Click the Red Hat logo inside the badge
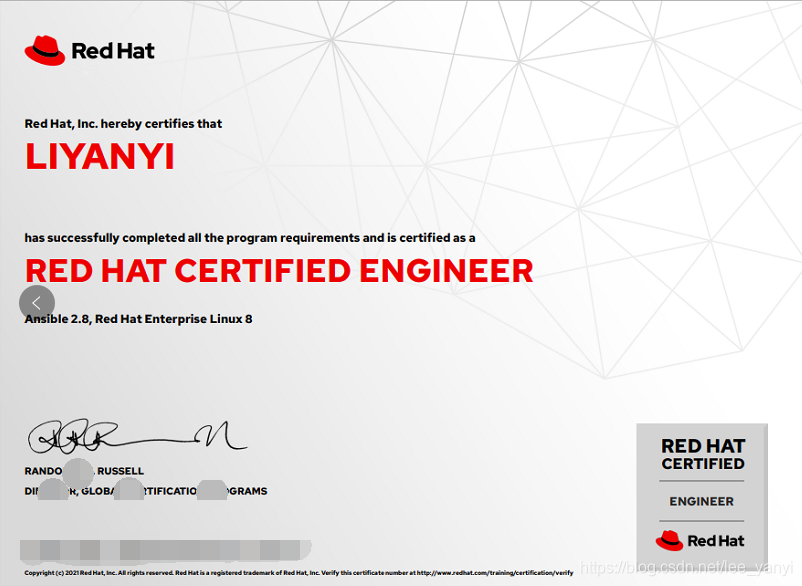Viewport: 802px width, 586px height. 700,540
